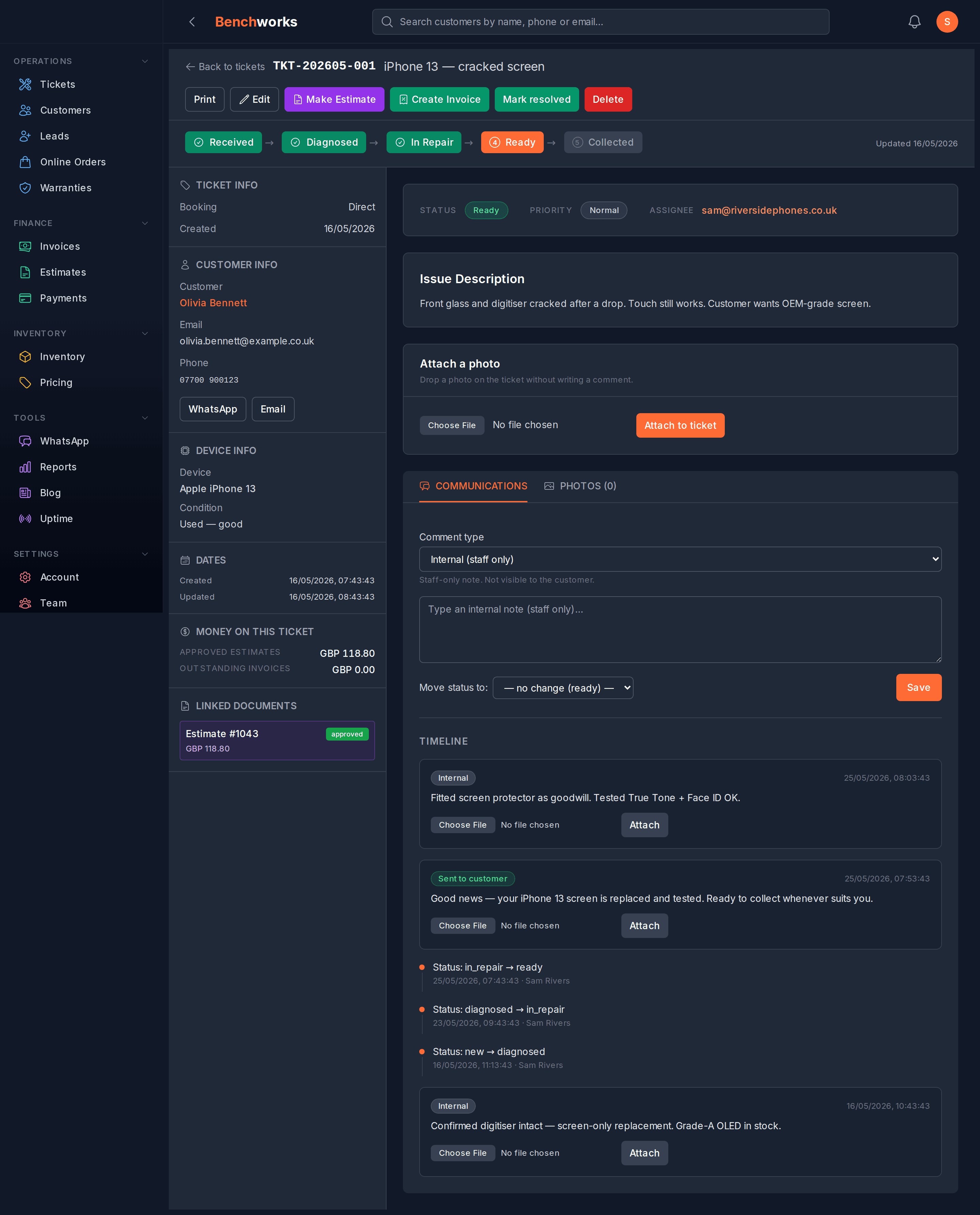Image resolution: width=980 pixels, height=1215 pixels.
Task: Click the Ready status badge
Action: (x=486, y=211)
